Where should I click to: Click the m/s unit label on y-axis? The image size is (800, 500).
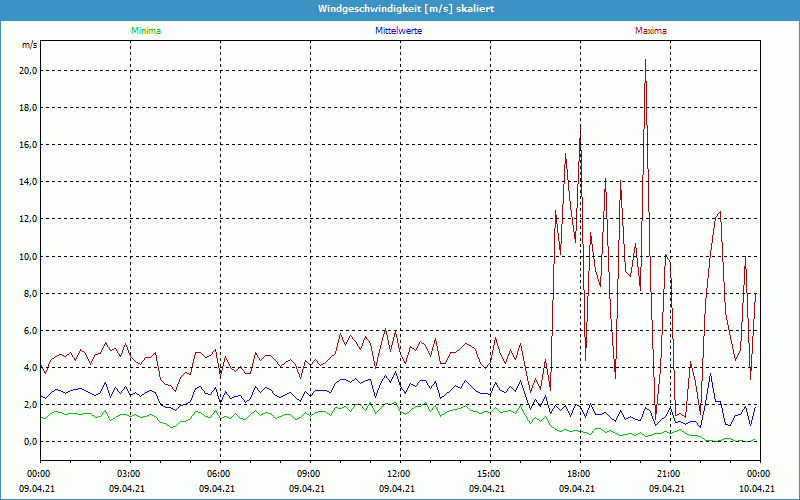click(x=30, y=45)
